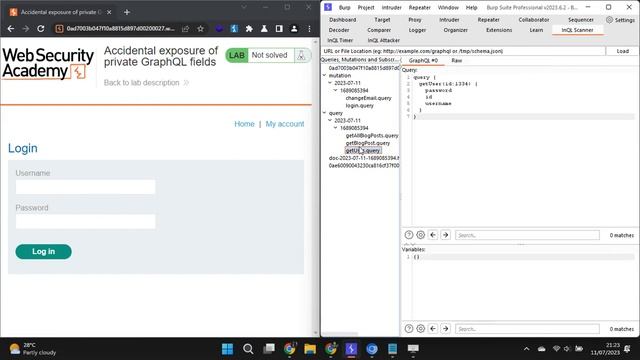This screenshot has height=360, width=640.
Task: Open weather widget on taskbar
Action: (x=33, y=349)
